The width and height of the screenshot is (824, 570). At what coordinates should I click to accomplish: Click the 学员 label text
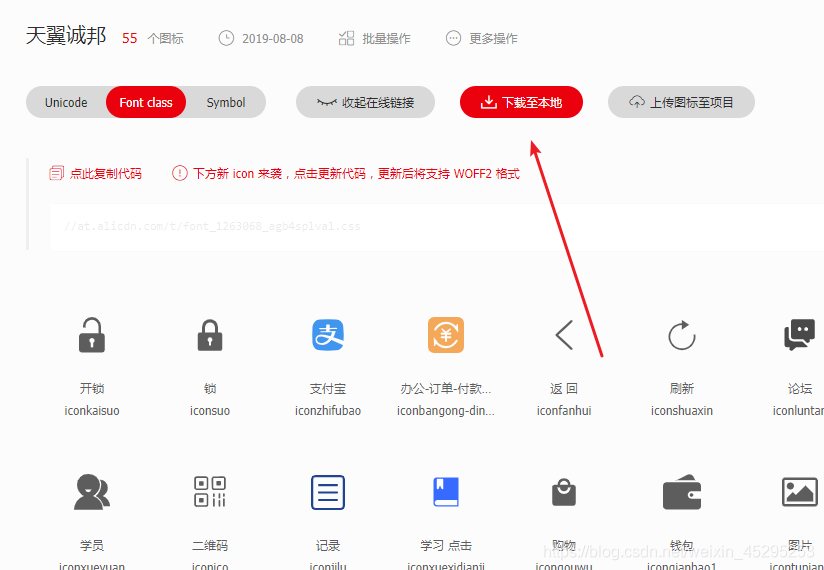tap(92, 546)
